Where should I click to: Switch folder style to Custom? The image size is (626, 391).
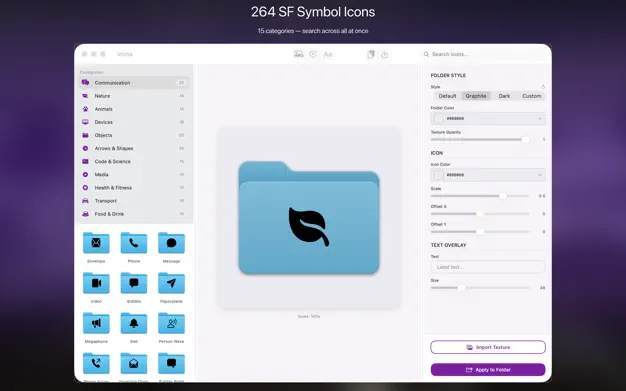click(531, 96)
